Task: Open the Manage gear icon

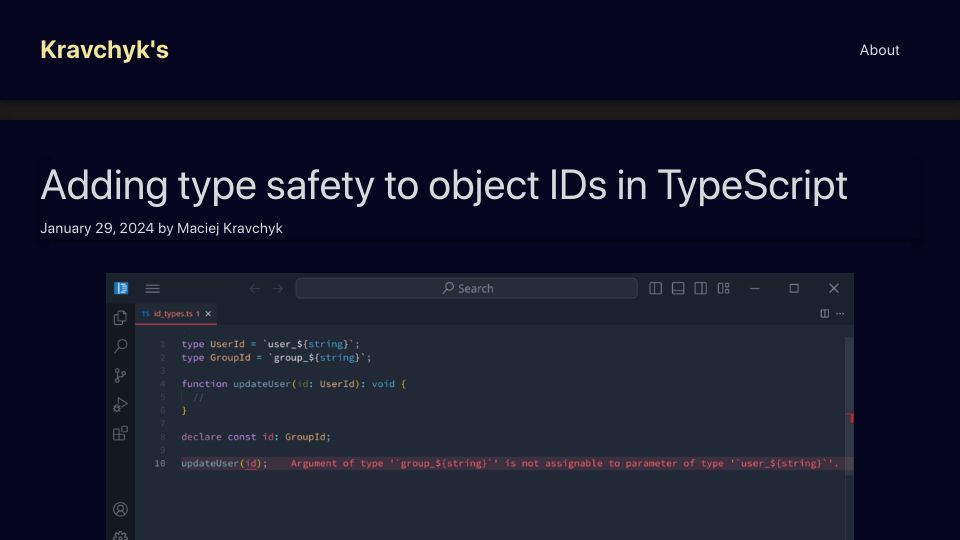Action: click(121, 536)
